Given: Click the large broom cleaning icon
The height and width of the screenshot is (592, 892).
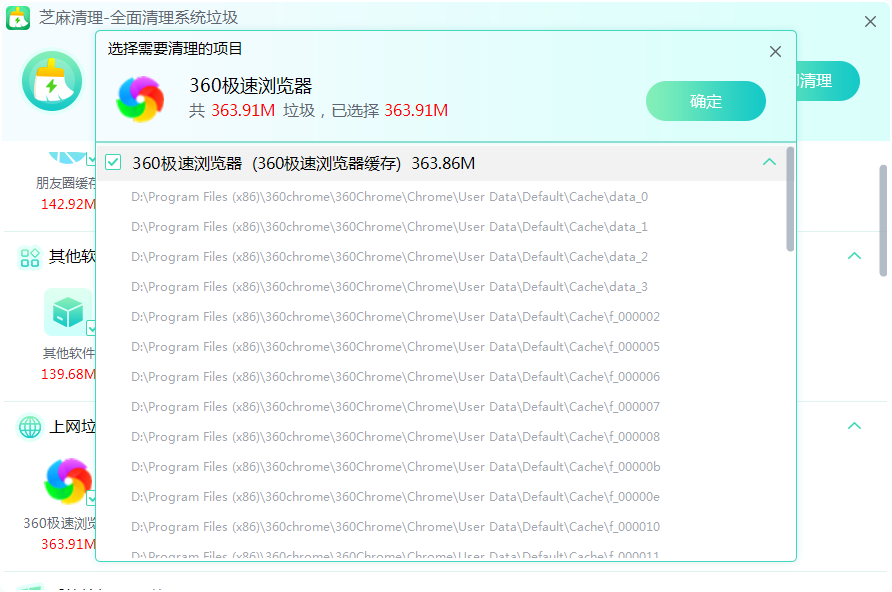Looking at the screenshot, I should (x=52, y=81).
